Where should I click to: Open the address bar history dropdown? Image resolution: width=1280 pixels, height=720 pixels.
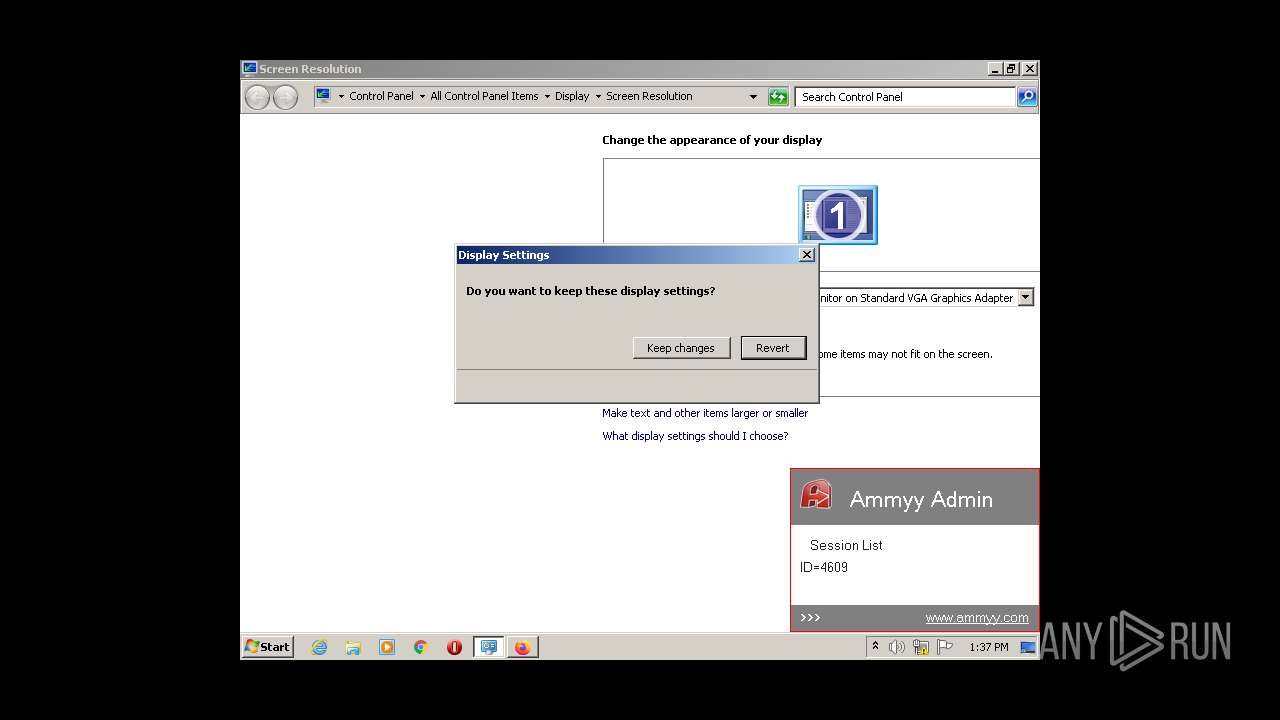click(753, 97)
